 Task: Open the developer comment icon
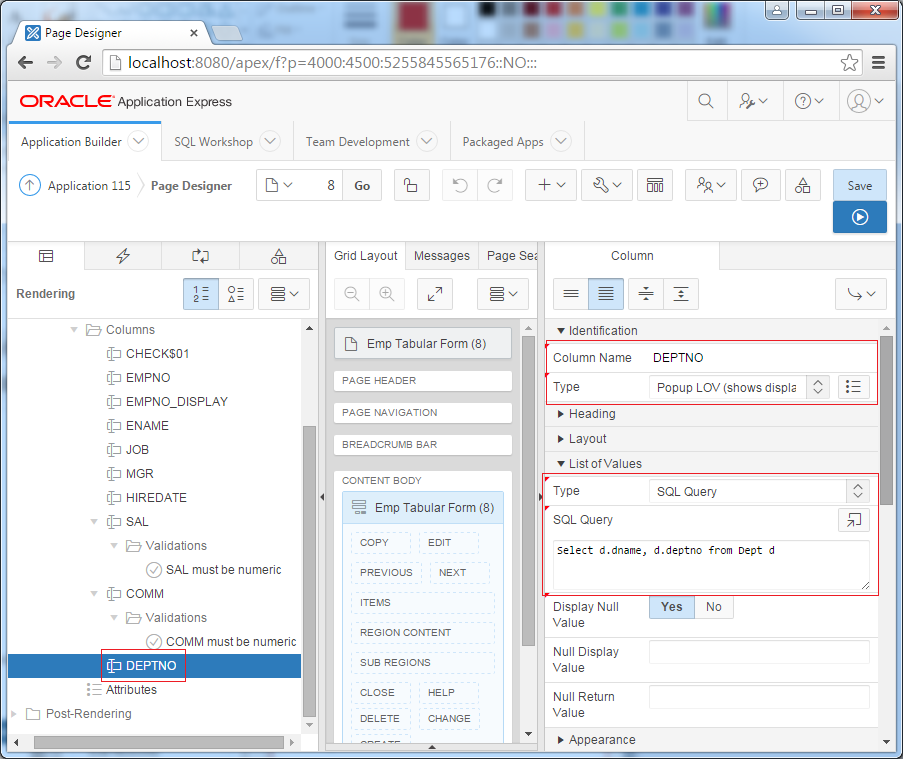pyautogui.click(x=760, y=185)
